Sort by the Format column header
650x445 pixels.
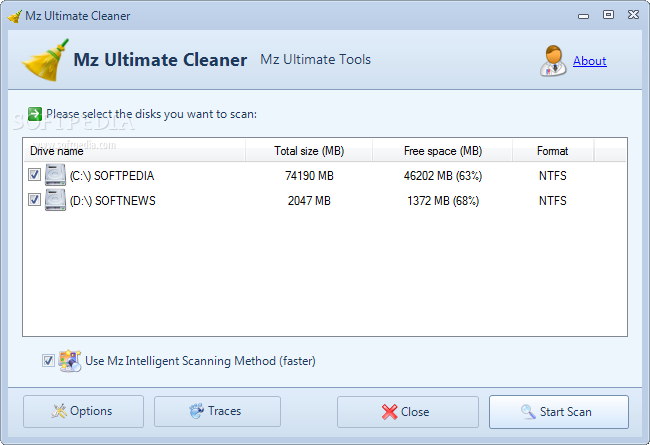point(553,151)
